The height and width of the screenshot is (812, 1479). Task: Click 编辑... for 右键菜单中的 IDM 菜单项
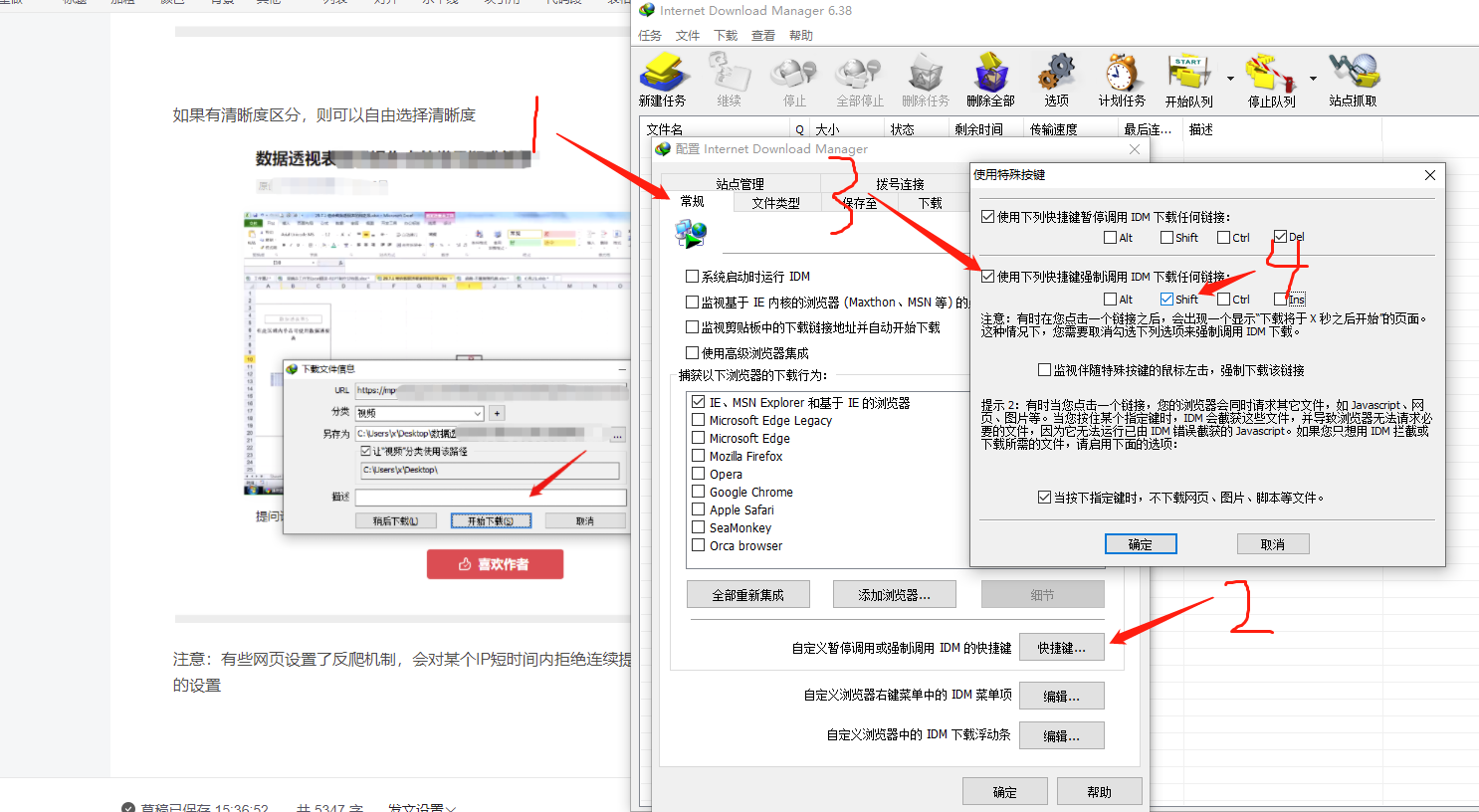coord(1062,696)
